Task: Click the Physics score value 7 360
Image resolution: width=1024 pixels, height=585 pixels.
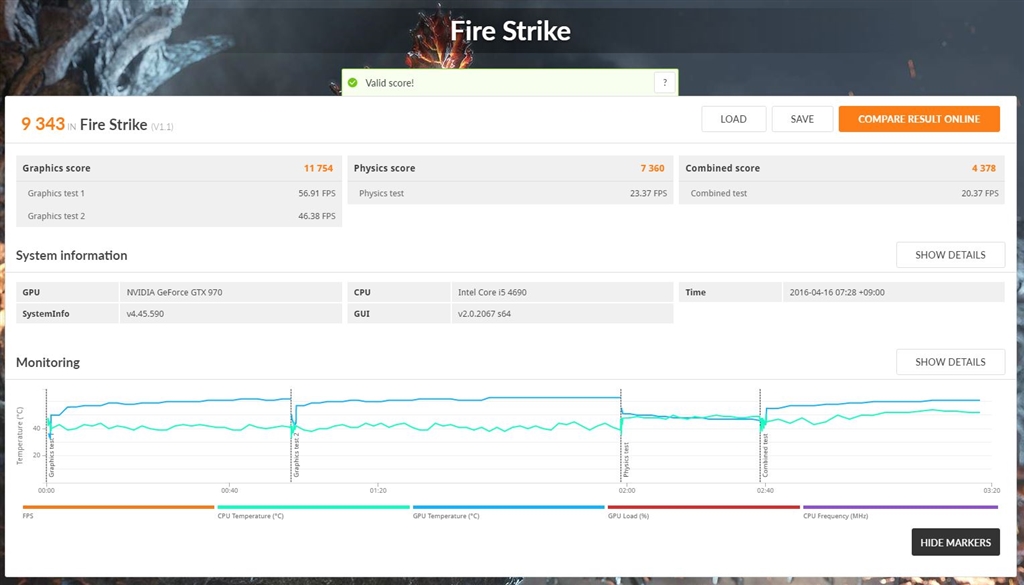Action: click(x=652, y=168)
